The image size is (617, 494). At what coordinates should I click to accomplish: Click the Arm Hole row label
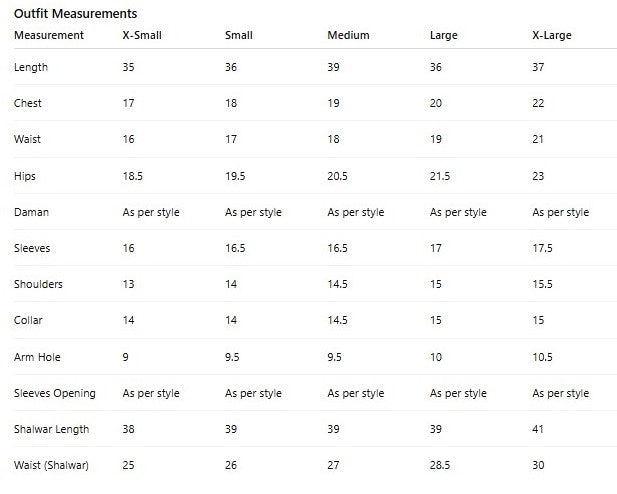click(35, 357)
